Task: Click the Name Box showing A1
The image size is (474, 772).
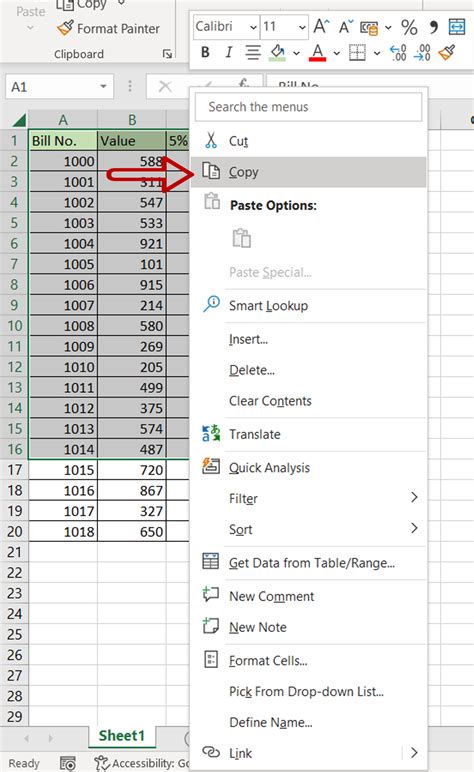Action: (52, 87)
